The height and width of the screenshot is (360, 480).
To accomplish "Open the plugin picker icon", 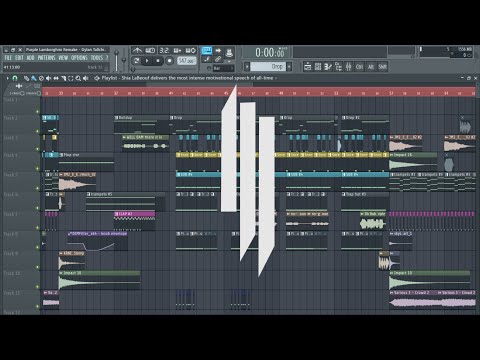I will [x=229, y=52].
